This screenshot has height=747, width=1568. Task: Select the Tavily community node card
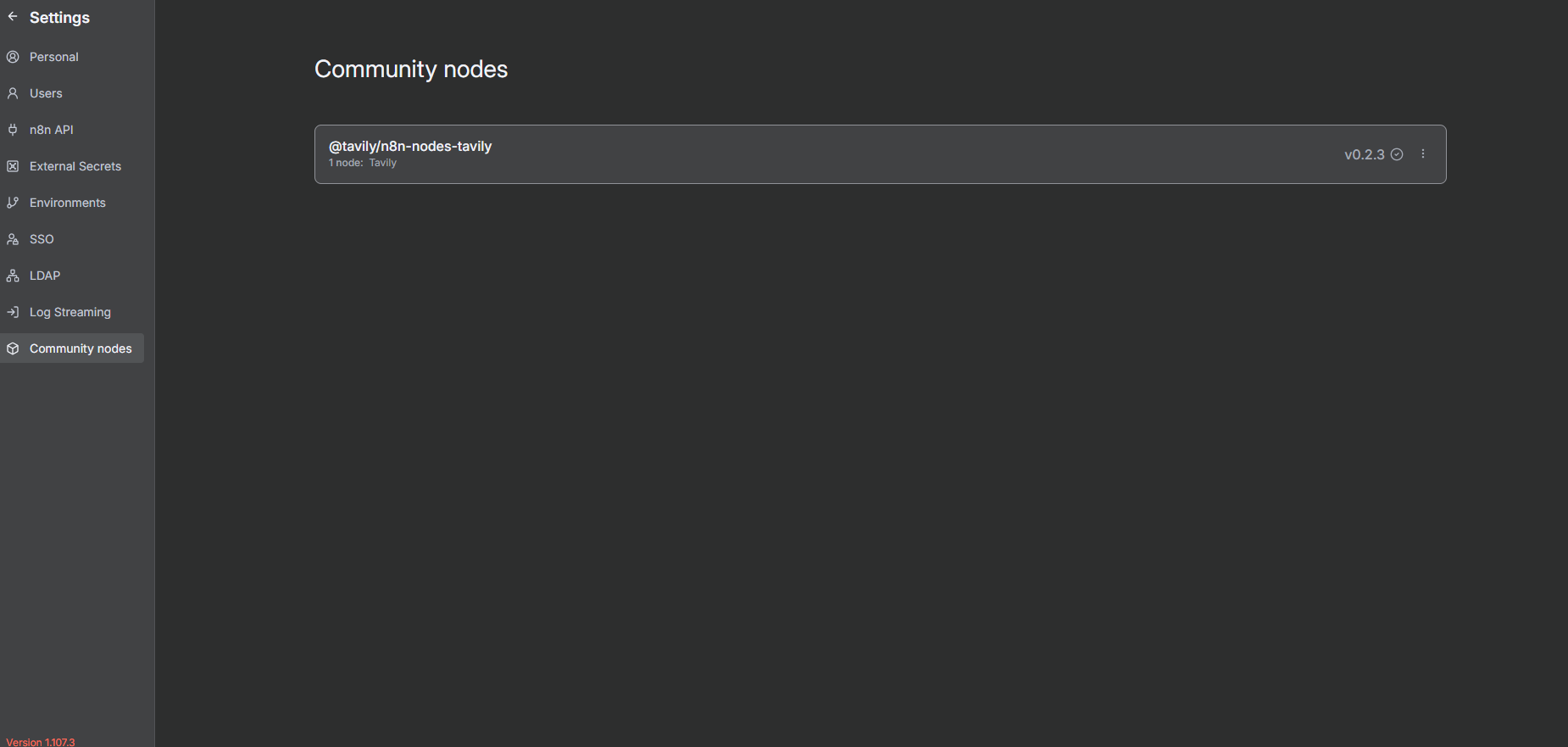[x=879, y=153]
